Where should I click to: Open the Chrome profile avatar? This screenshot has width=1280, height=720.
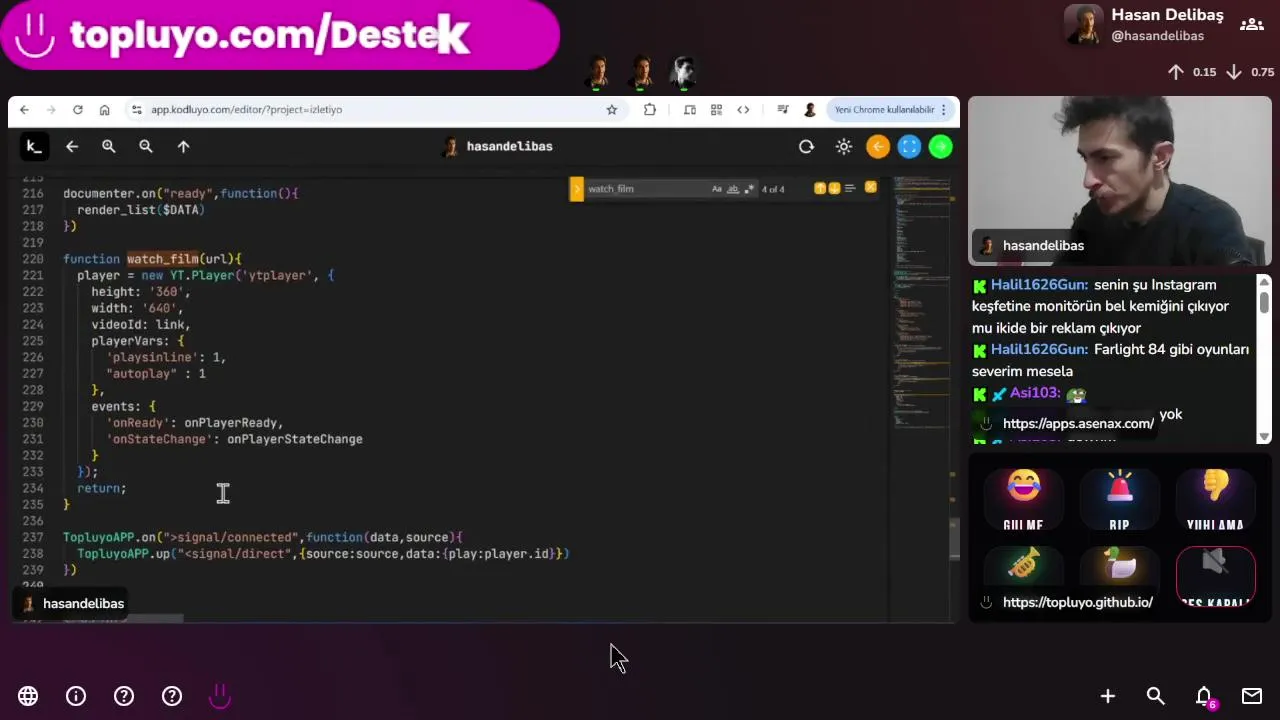coord(810,110)
